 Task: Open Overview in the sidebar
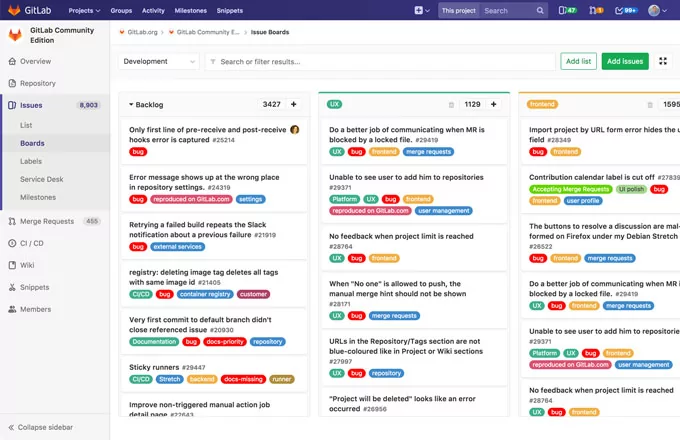(x=35, y=61)
